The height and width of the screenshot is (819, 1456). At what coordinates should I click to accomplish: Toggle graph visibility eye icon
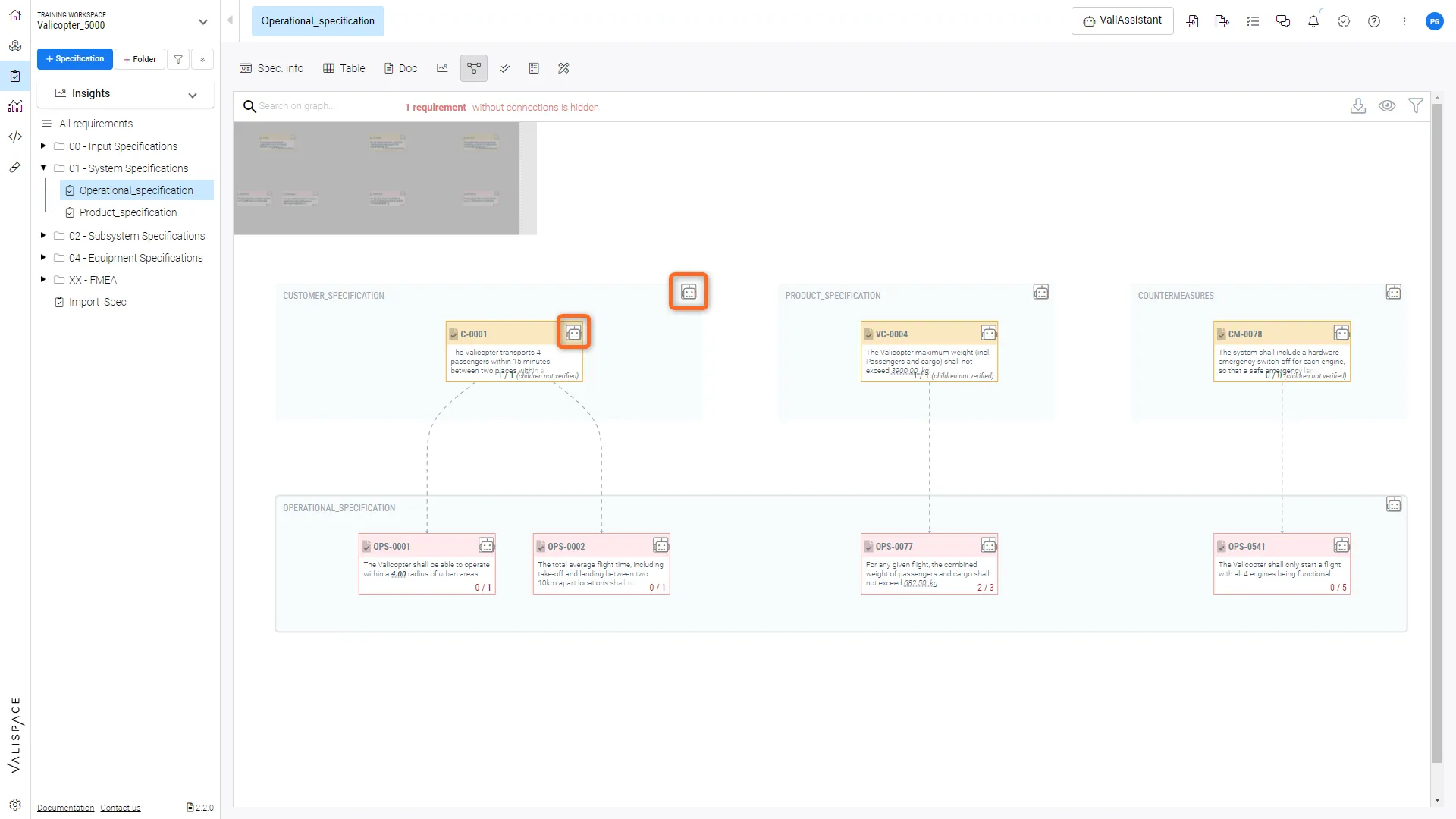(x=1387, y=106)
